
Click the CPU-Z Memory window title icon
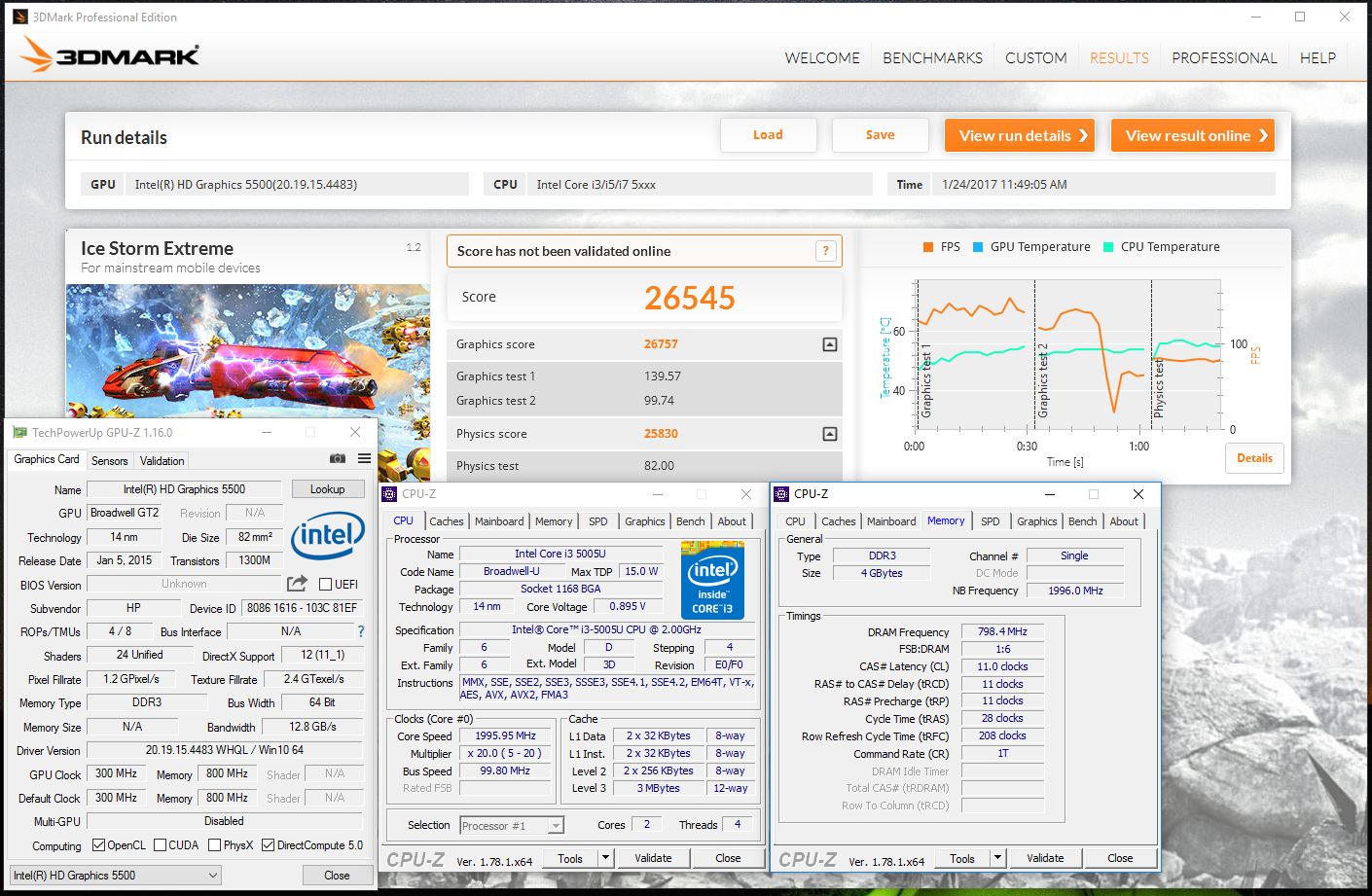[x=781, y=494]
